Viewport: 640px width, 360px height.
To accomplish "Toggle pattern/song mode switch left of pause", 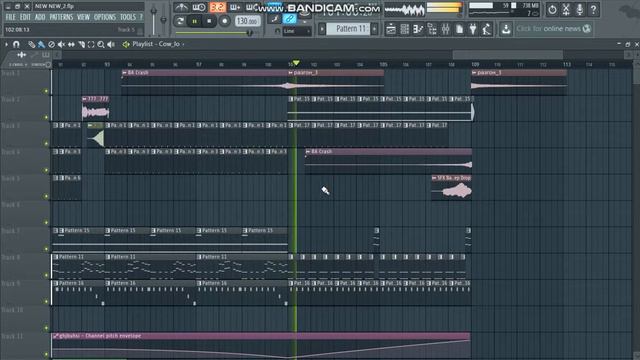I will click(180, 21).
